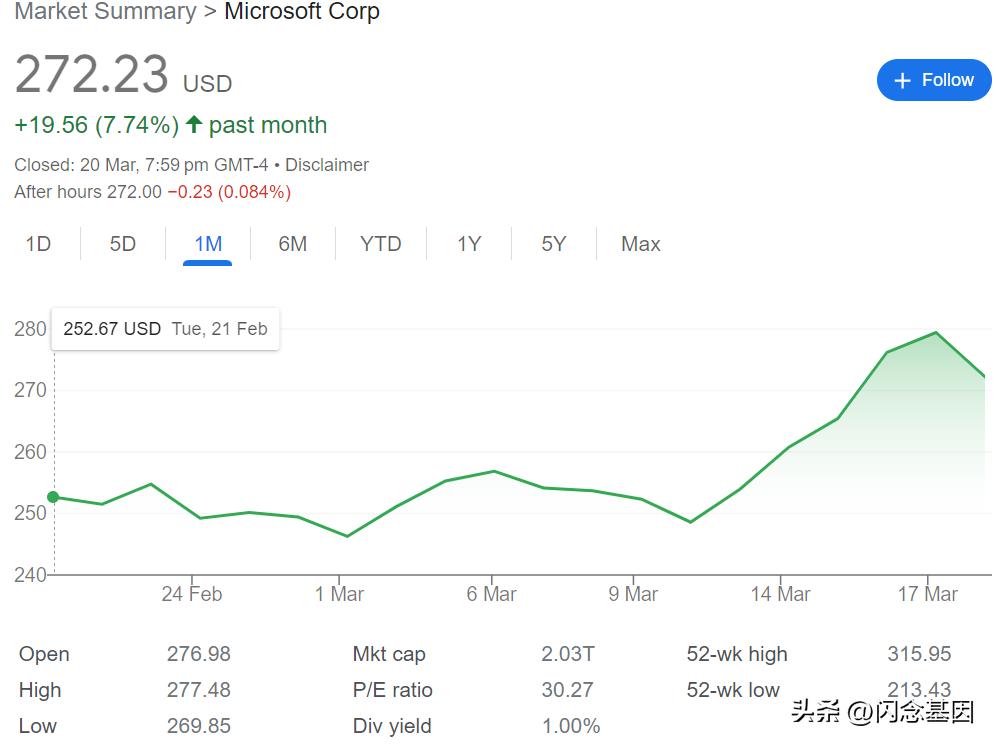Click the chart peak near 17 Mar
The width and height of the screenshot is (996, 745).
935,332
